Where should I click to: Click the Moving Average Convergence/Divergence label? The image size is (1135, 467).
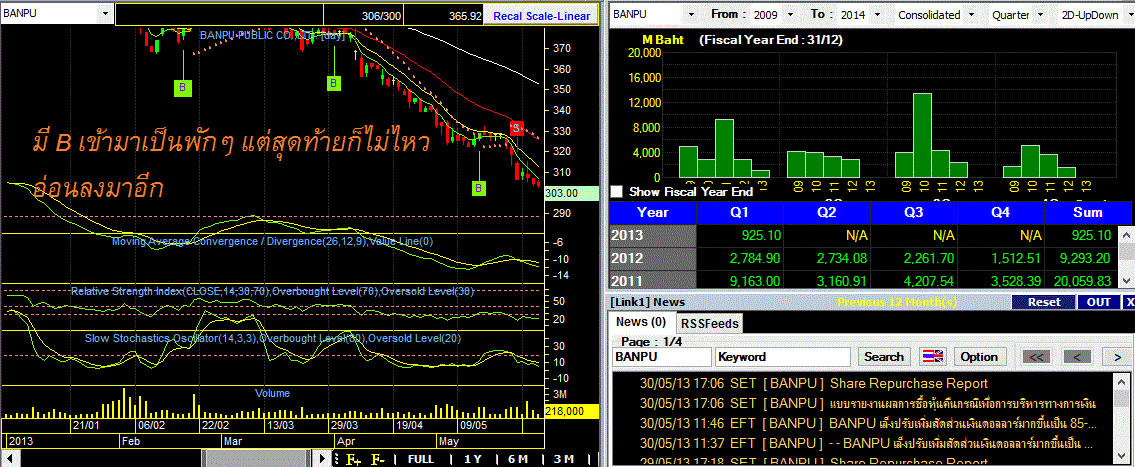tap(273, 241)
